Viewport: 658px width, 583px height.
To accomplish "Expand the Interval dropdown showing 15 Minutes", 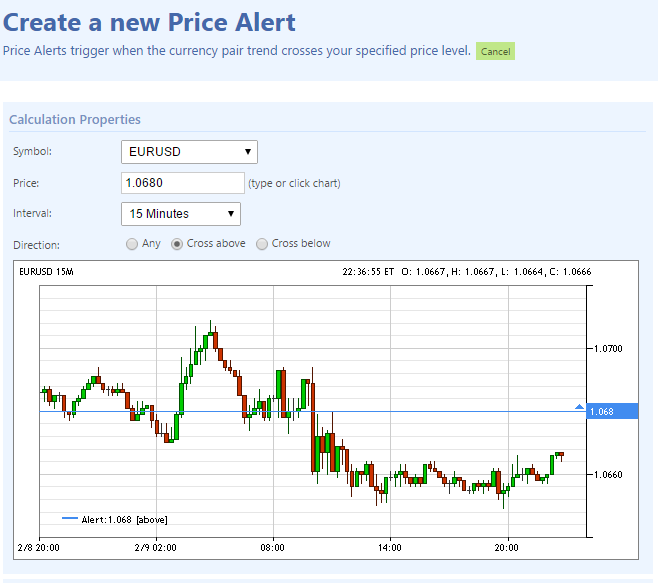I will (181, 213).
